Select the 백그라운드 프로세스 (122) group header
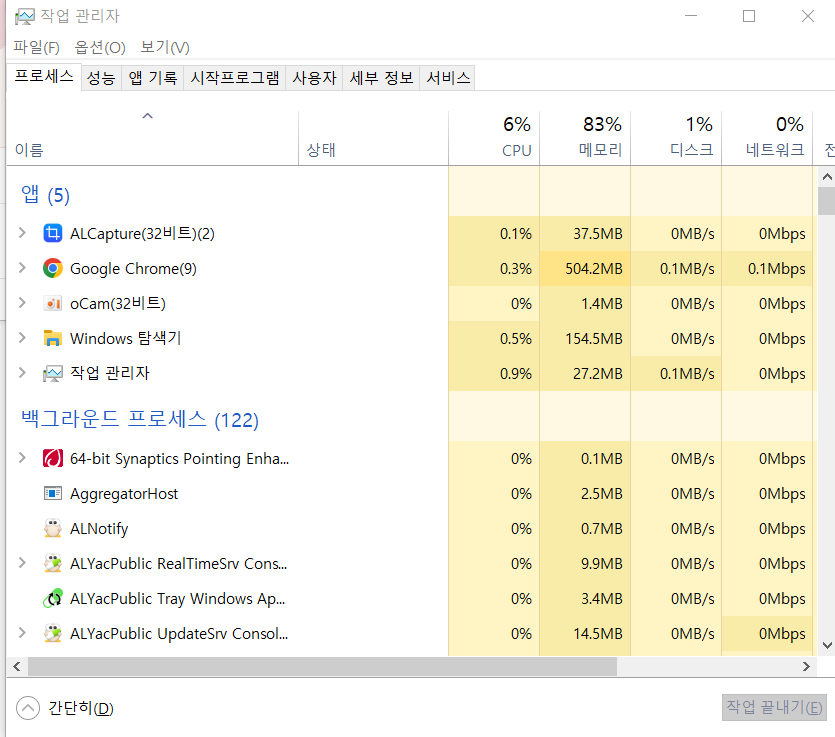 140,420
